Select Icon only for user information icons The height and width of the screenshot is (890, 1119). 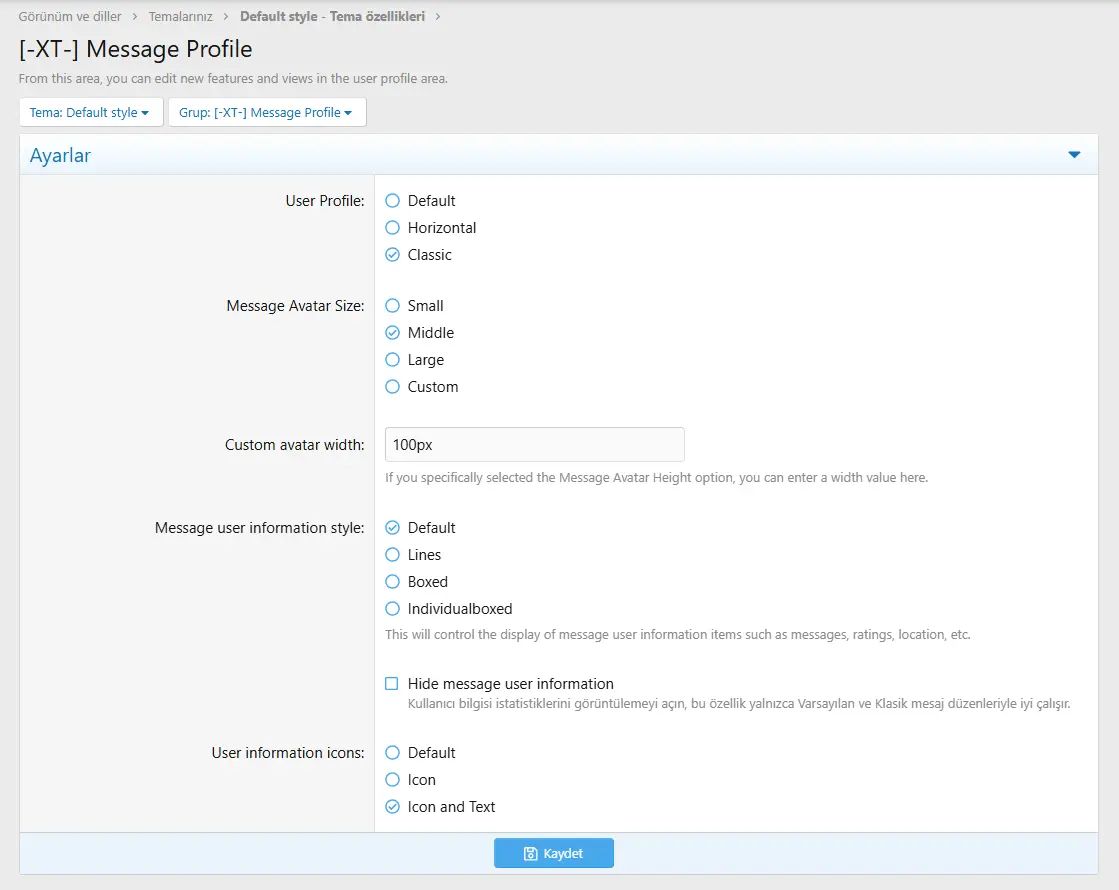(x=393, y=780)
